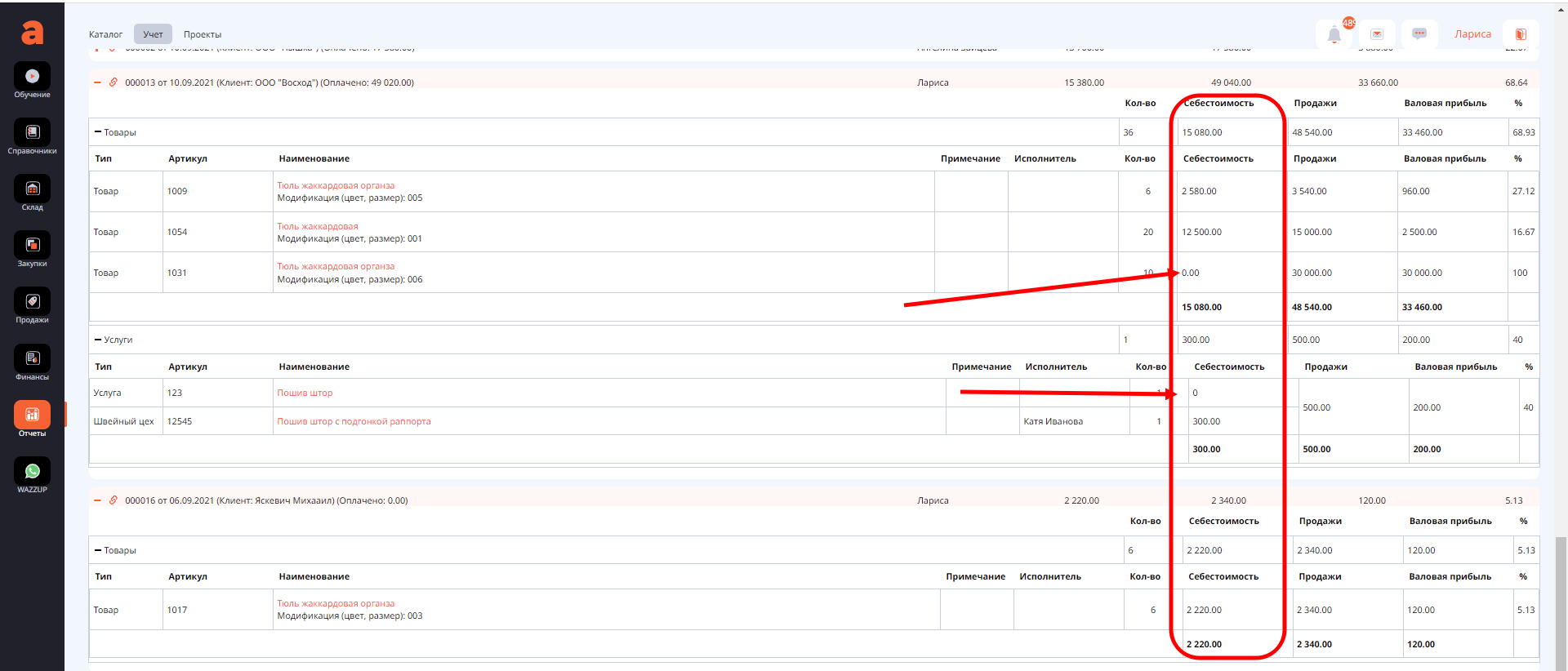Collapse order 000013 row

[x=97, y=82]
